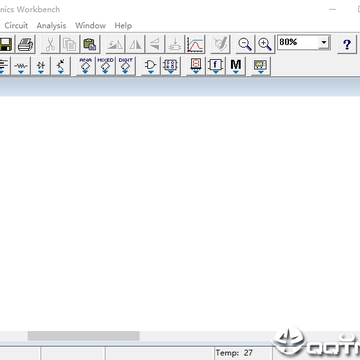
Task: Click the 80% zoom value field
Action: point(298,42)
